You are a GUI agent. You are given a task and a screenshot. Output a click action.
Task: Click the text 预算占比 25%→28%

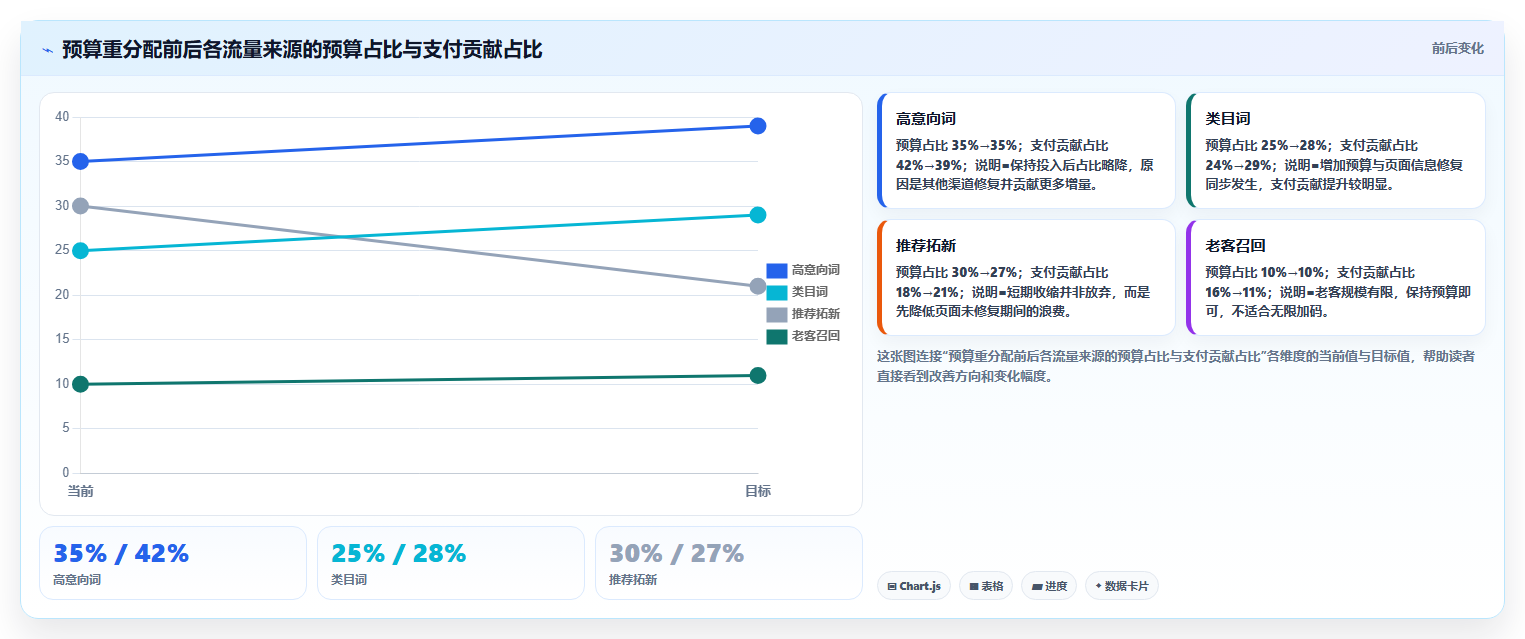pyautogui.click(x=1265, y=146)
